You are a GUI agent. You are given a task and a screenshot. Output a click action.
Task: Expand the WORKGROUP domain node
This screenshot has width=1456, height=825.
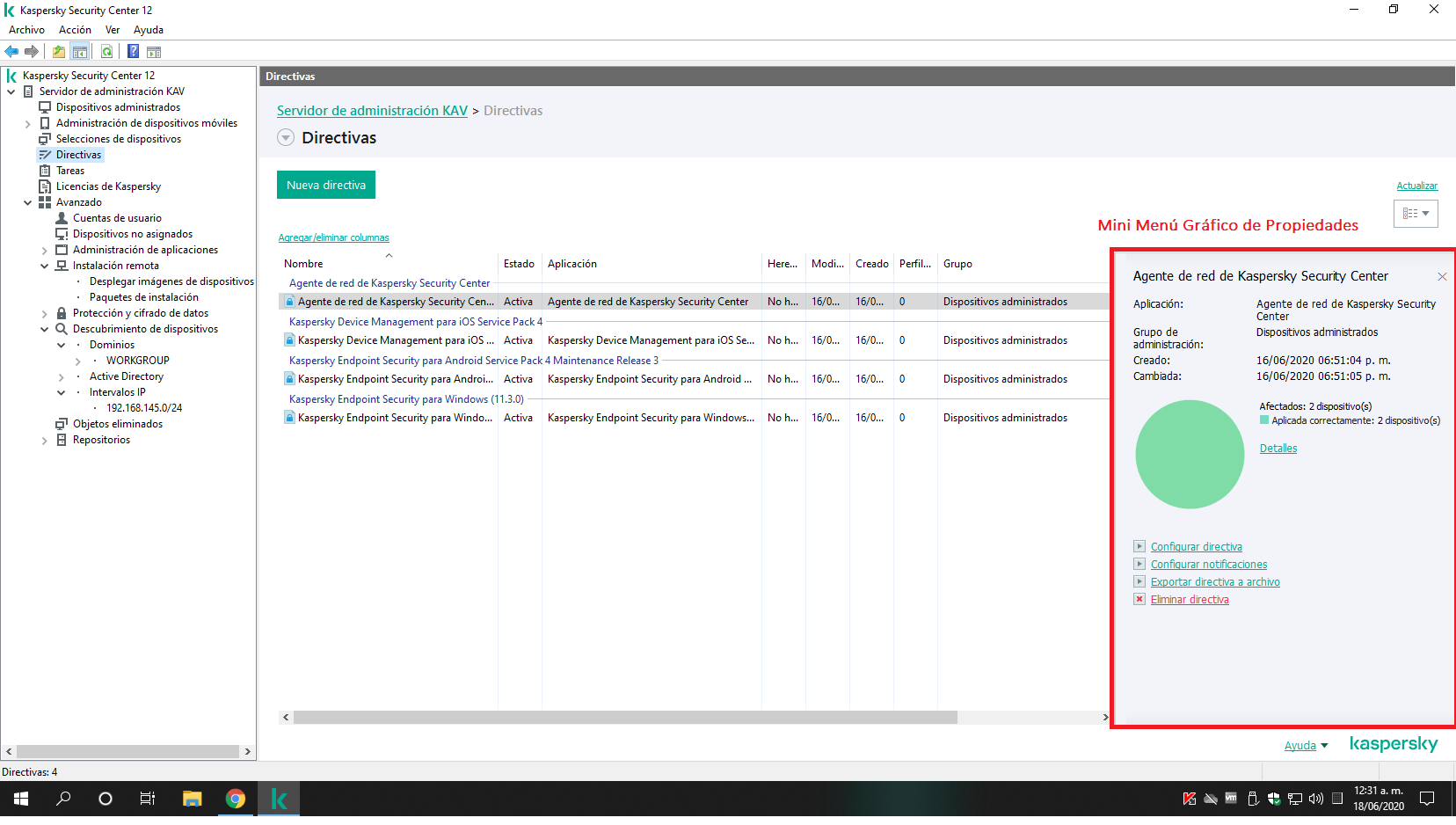pos(78,361)
